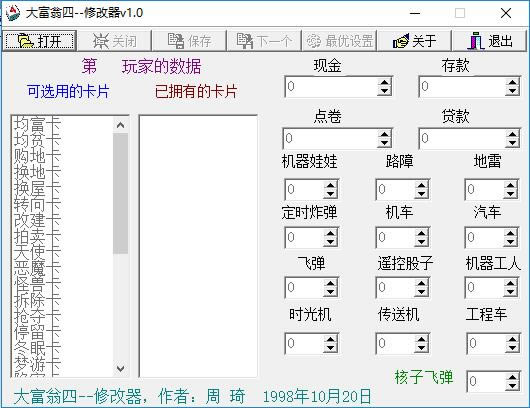Click the 打开 open-file toolbar button
Image resolution: width=530 pixels, height=408 pixels.
pos(40,41)
